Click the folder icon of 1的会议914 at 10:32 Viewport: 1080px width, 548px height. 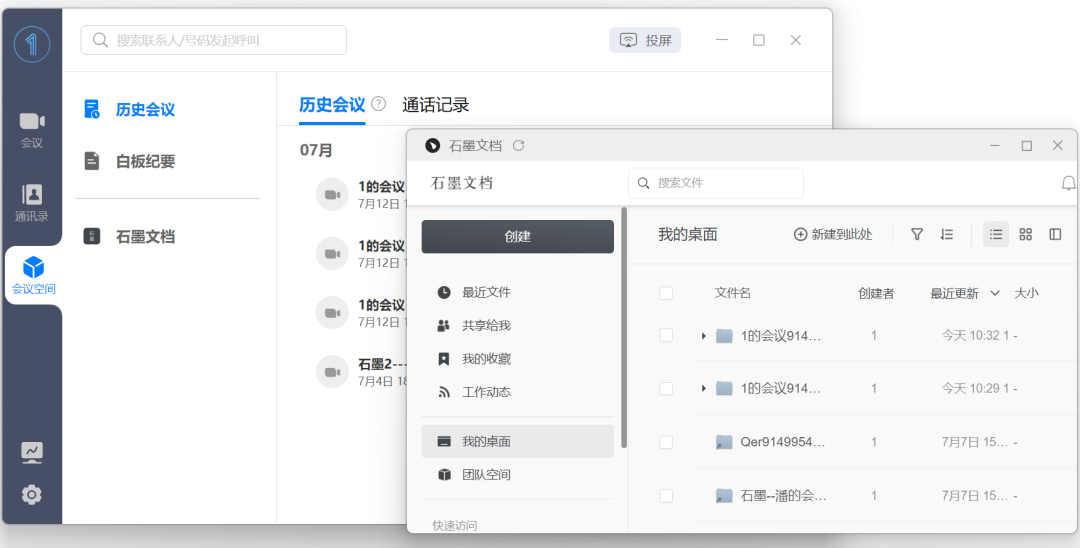[x=724, y=336]
